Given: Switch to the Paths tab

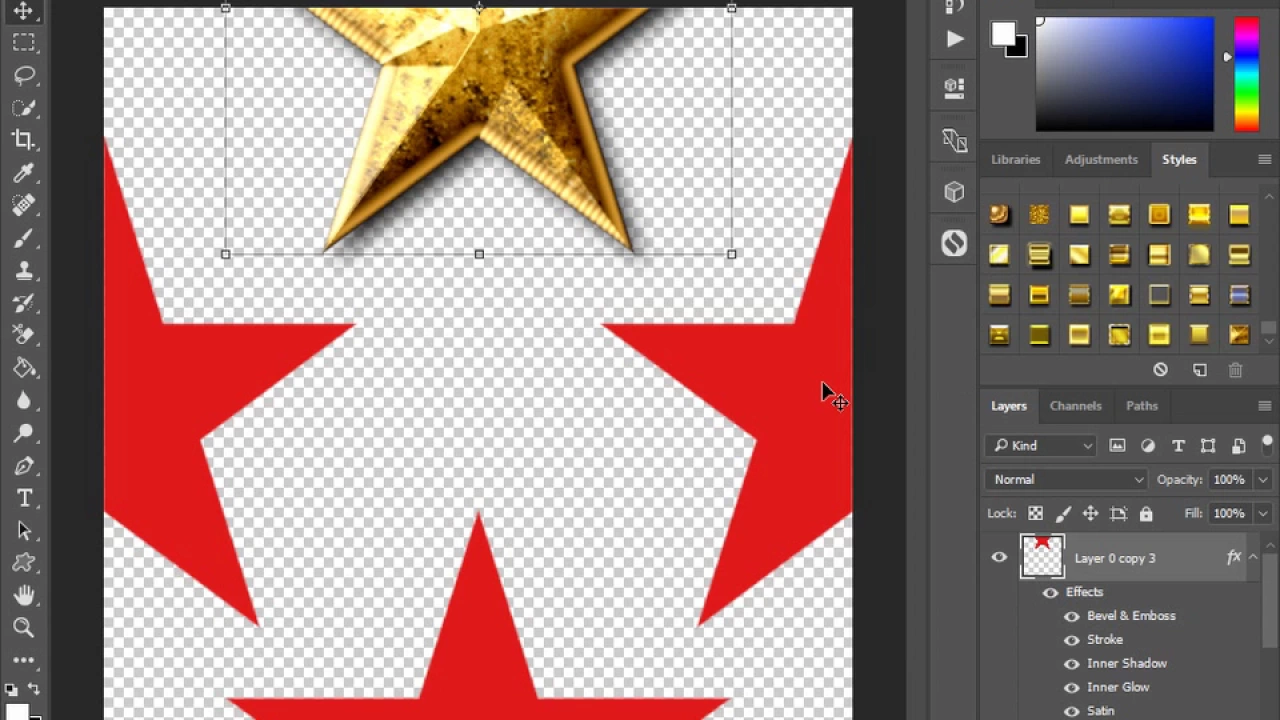Looking at the screenshot, I should [x=1141, y=406].
